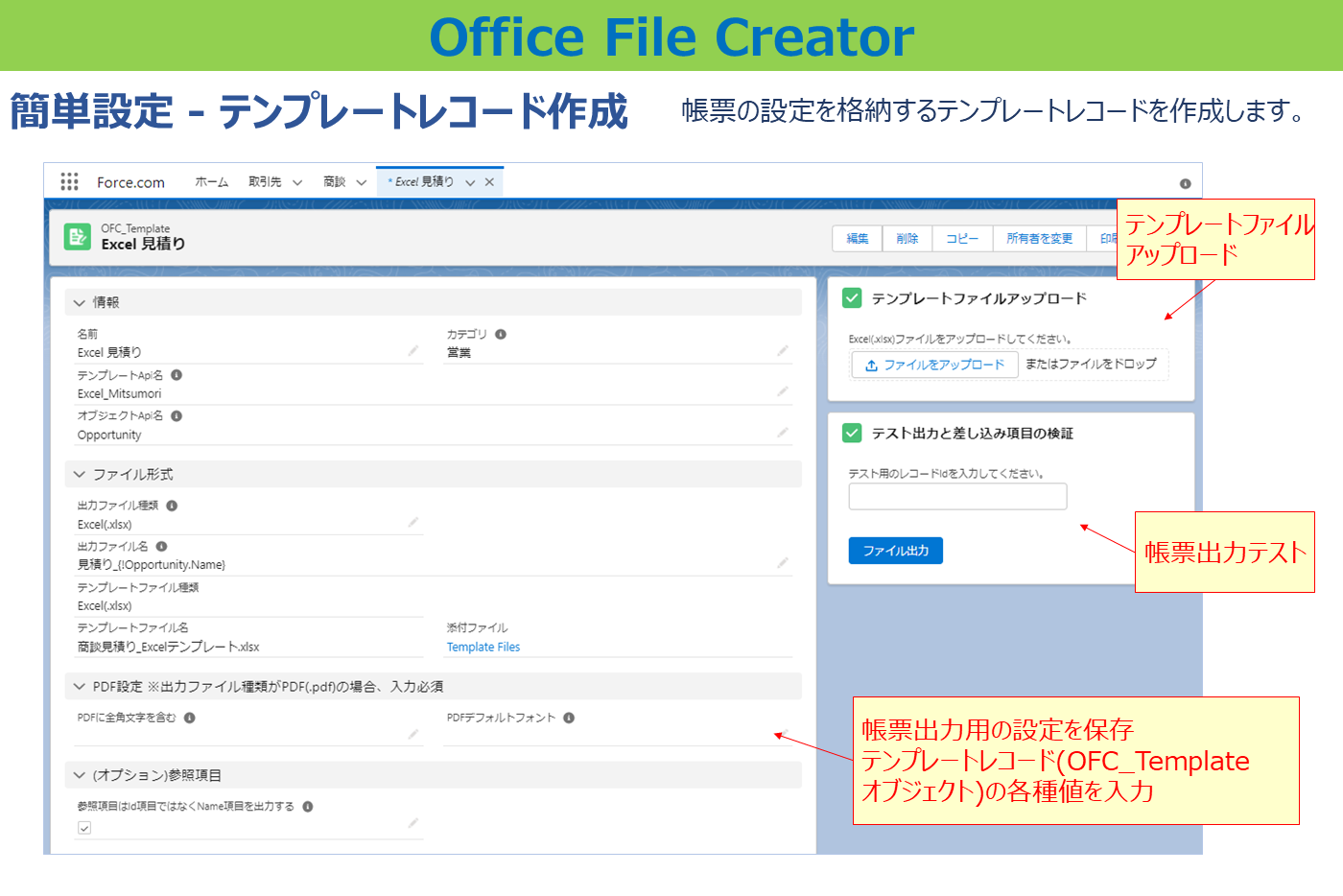1343x896 pixels.
Task: Open the 商談 tab dropdown arrow
Action: pos(361,182)
